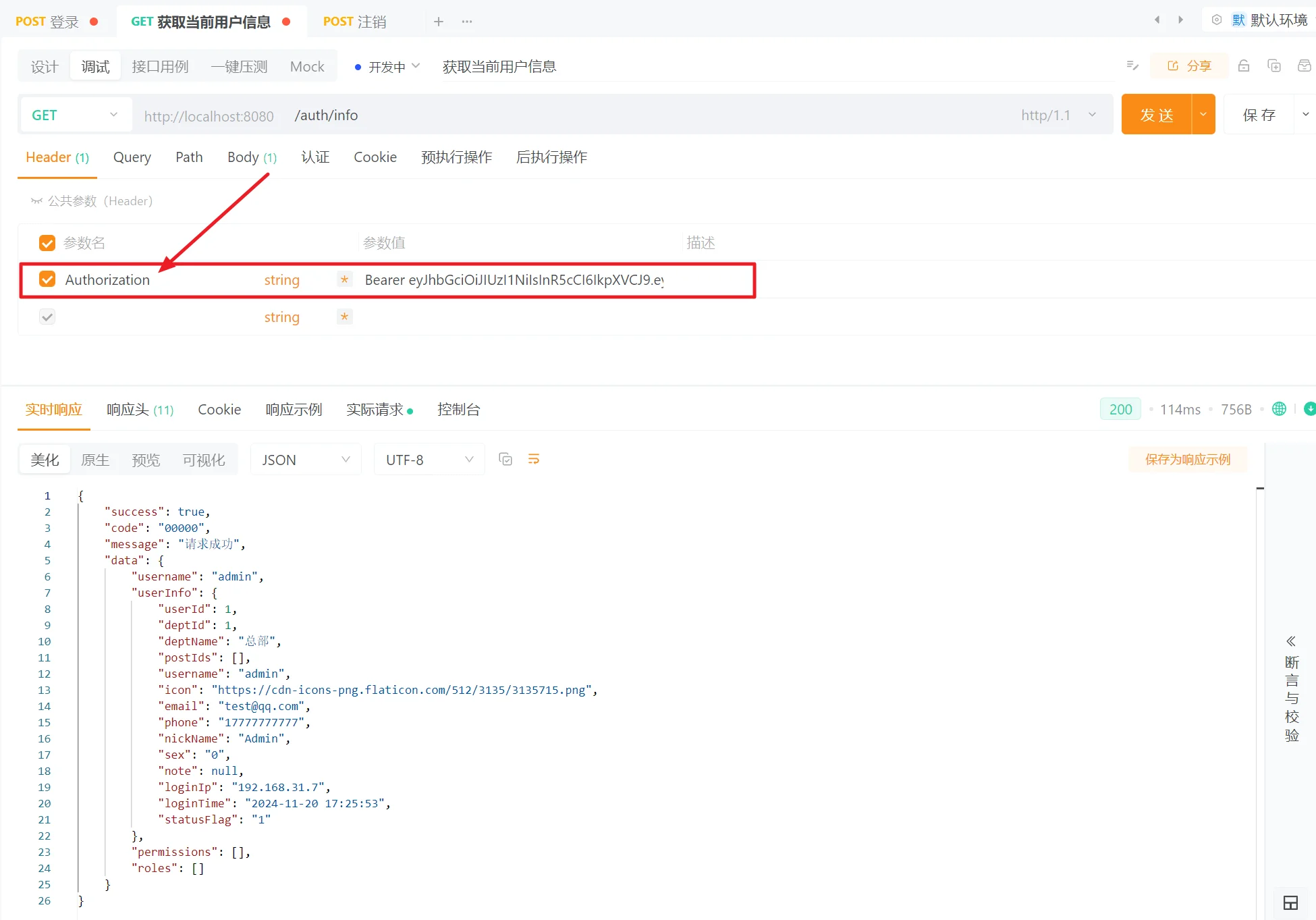The height and width of the screenshot is (920, 1316).
Task: Open the 控制台 tab
Action: (x=458, y=410)
